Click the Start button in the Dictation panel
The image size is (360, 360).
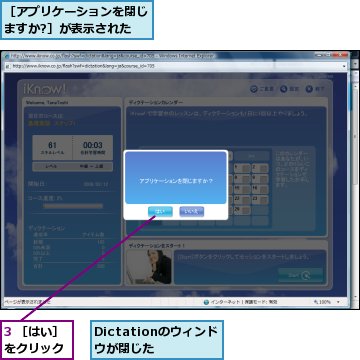tap(301, 275)
